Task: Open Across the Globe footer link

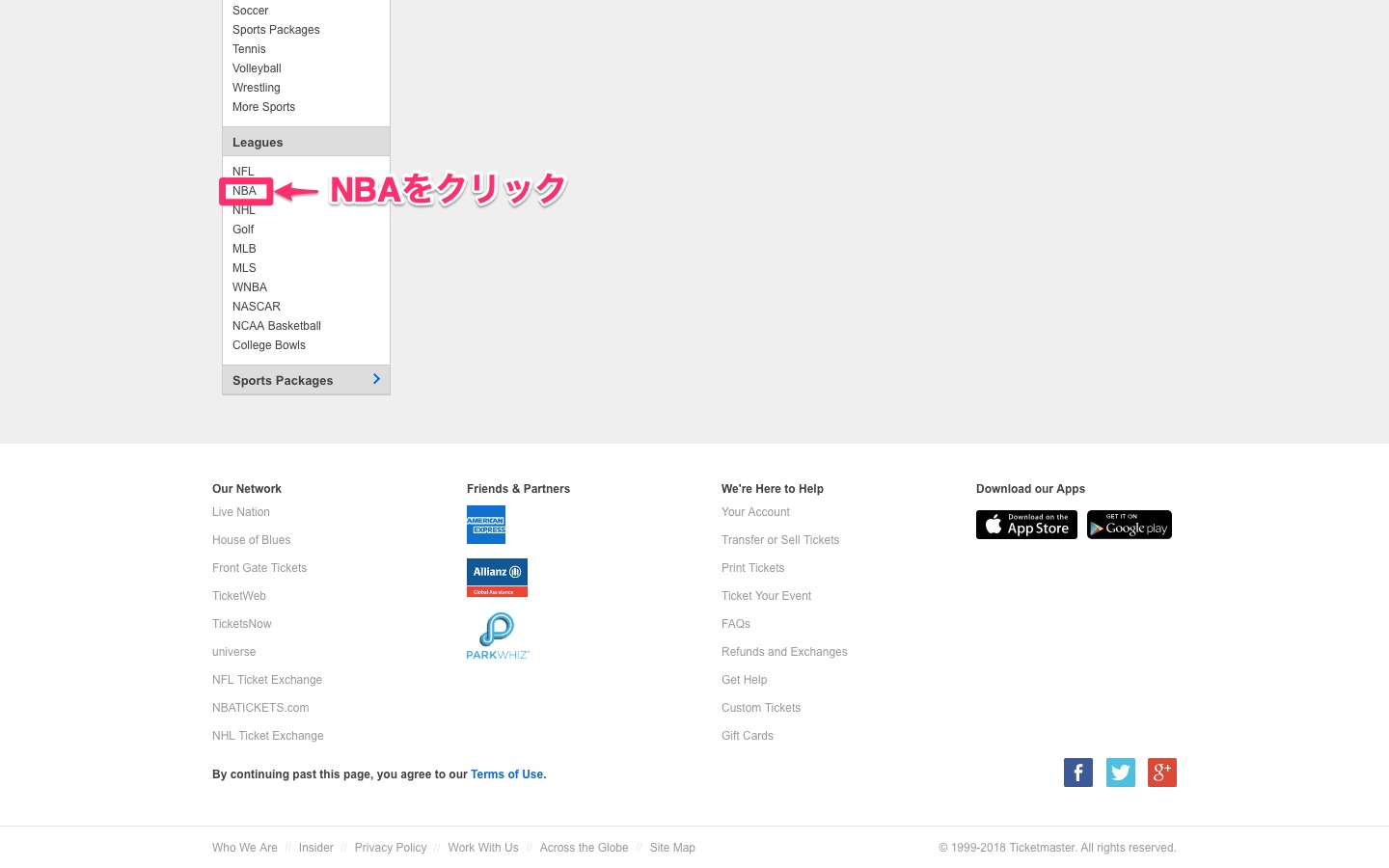Action: [x=585, y=848]
